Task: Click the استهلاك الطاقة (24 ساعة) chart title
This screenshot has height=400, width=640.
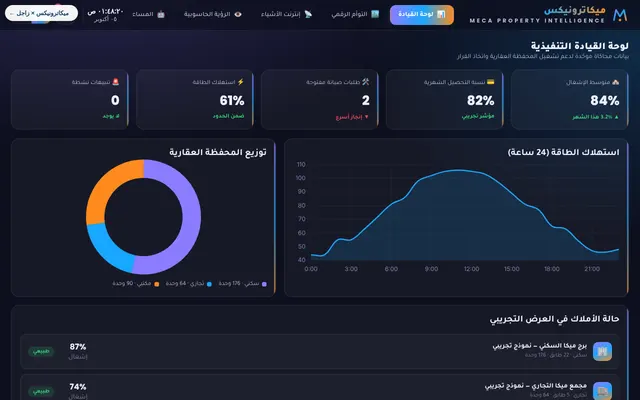Action: (563, 152)
